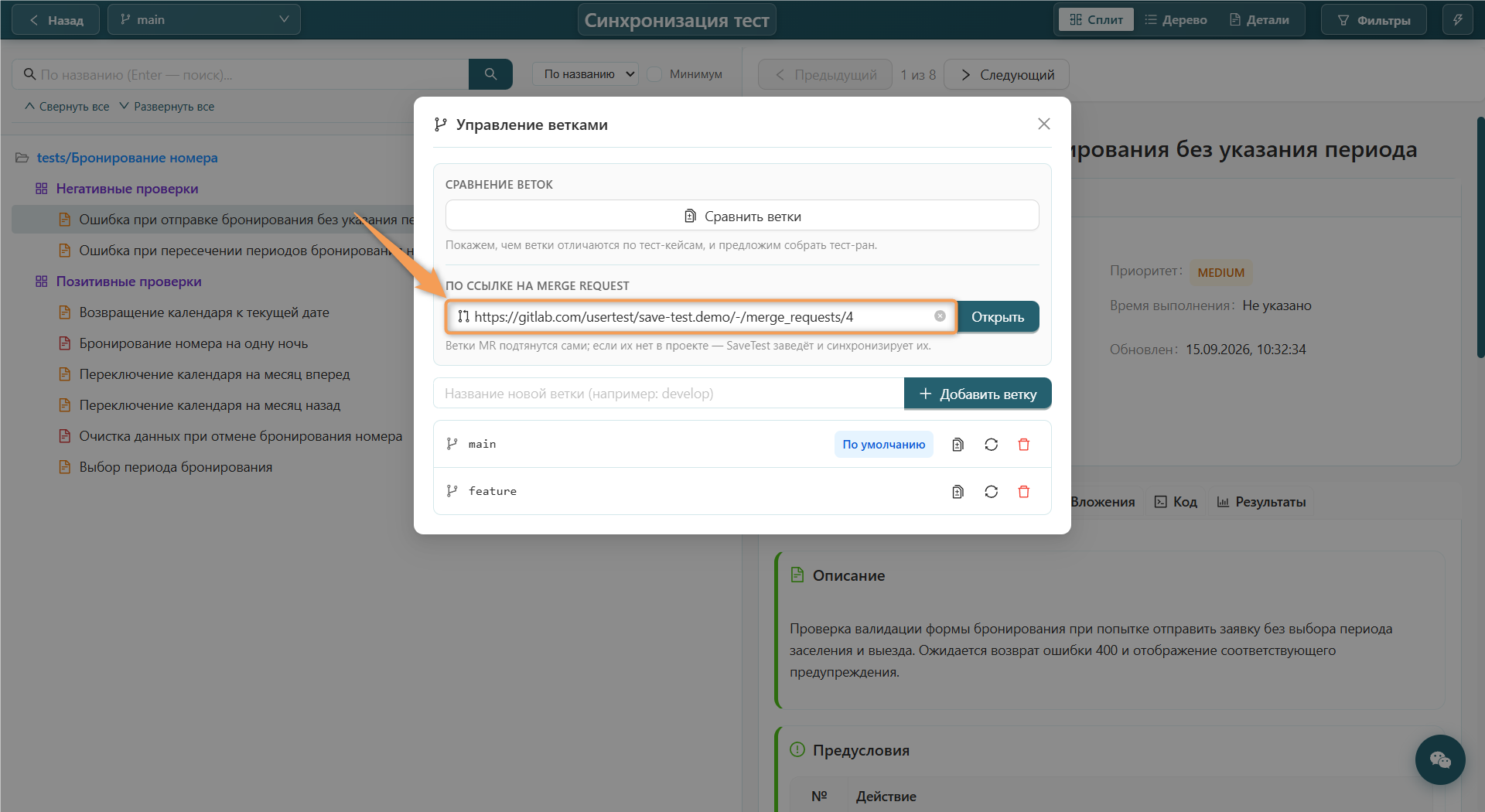Click Добавить ветку button
Image resolution: width=1485 pixels, height=812 pixels.
pos(978,394)
